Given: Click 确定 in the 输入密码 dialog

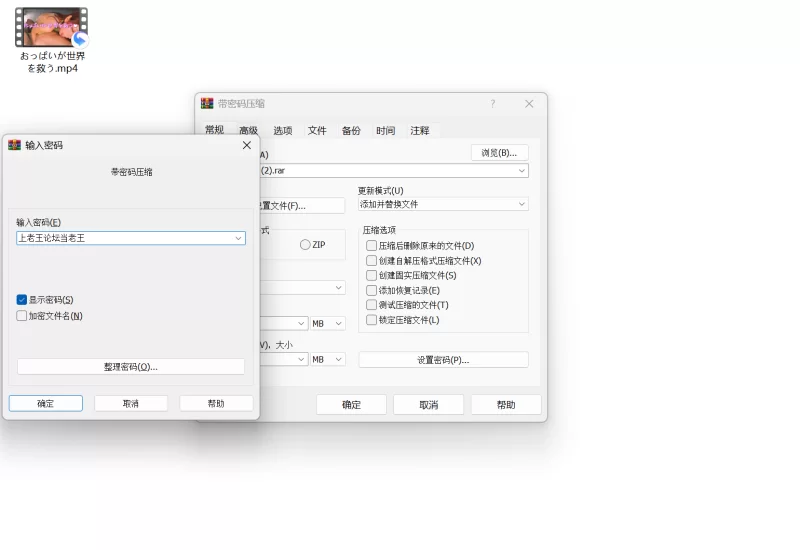Looking at the screenshot, I should tap(46, 403).
